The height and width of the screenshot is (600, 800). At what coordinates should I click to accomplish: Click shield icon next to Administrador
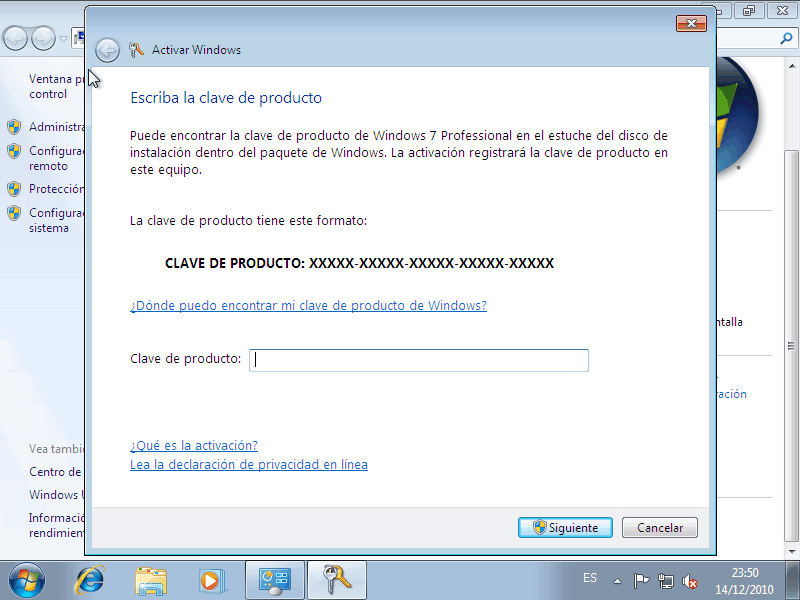click(x=14, y=127)
